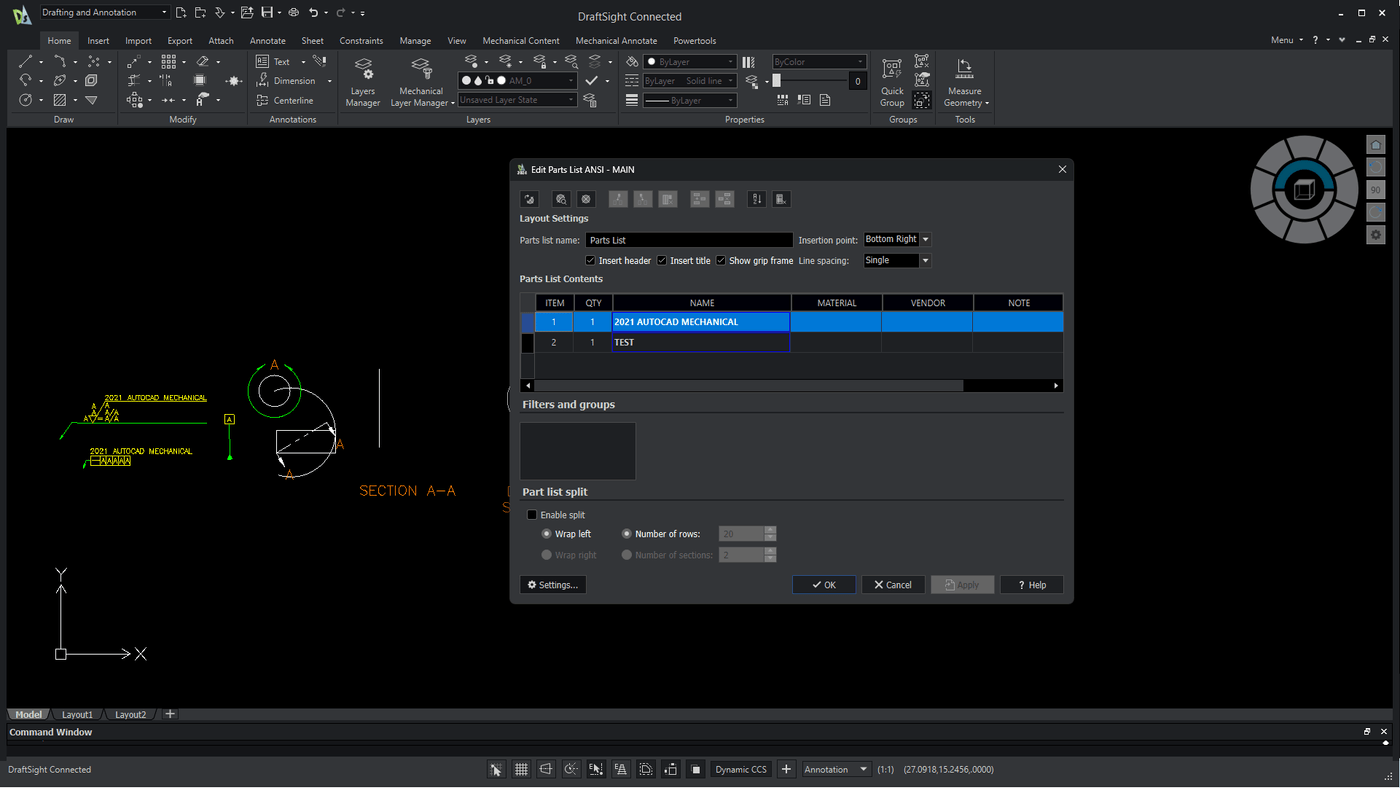
Task: Switch to the Constraints ribbon tab
Action: coord(361,40)
